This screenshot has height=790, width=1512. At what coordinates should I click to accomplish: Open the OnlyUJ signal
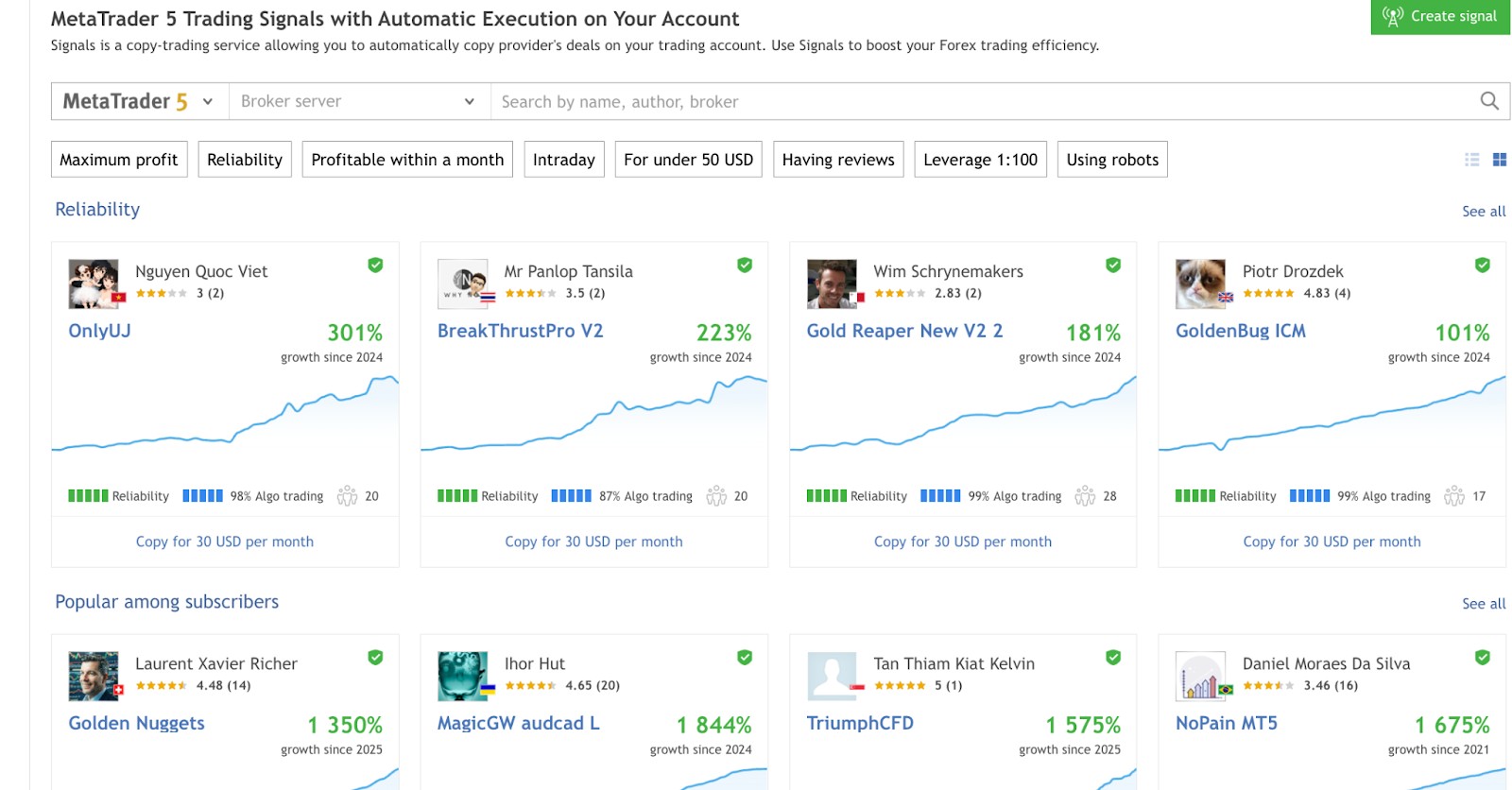[99, 331]
